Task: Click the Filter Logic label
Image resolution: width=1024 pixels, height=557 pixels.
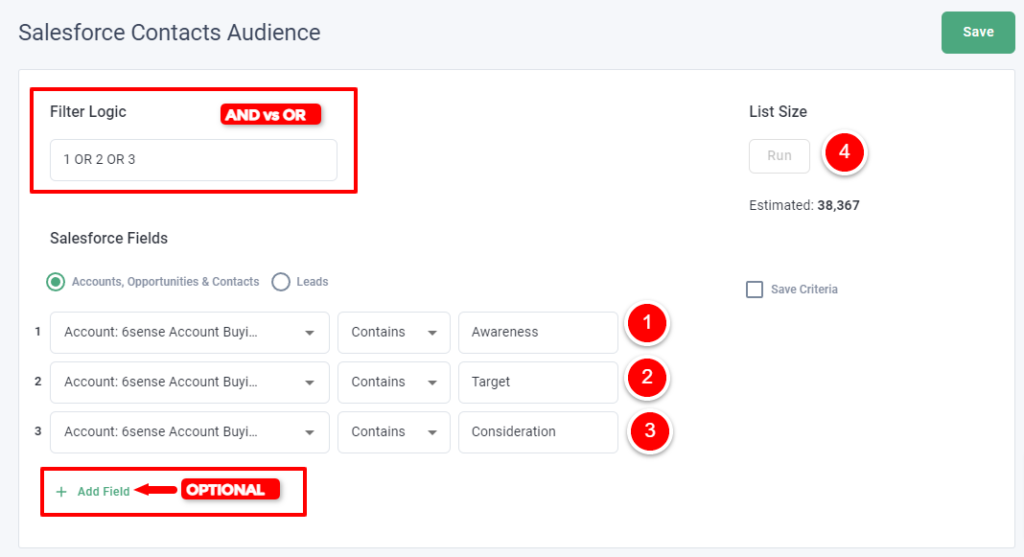Action: tap(88, 112)
